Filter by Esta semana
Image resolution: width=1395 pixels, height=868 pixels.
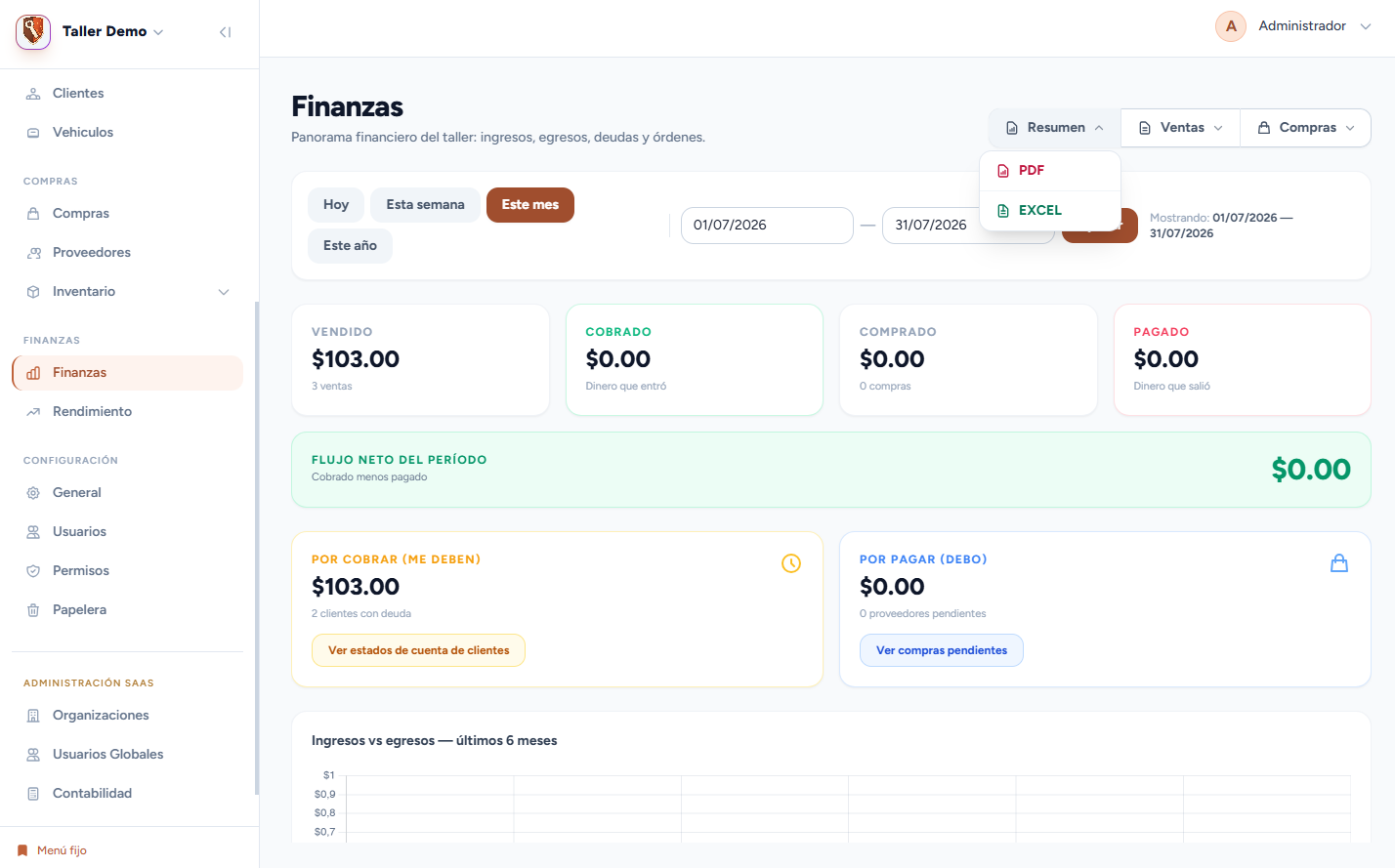click(x=425, y=205)
